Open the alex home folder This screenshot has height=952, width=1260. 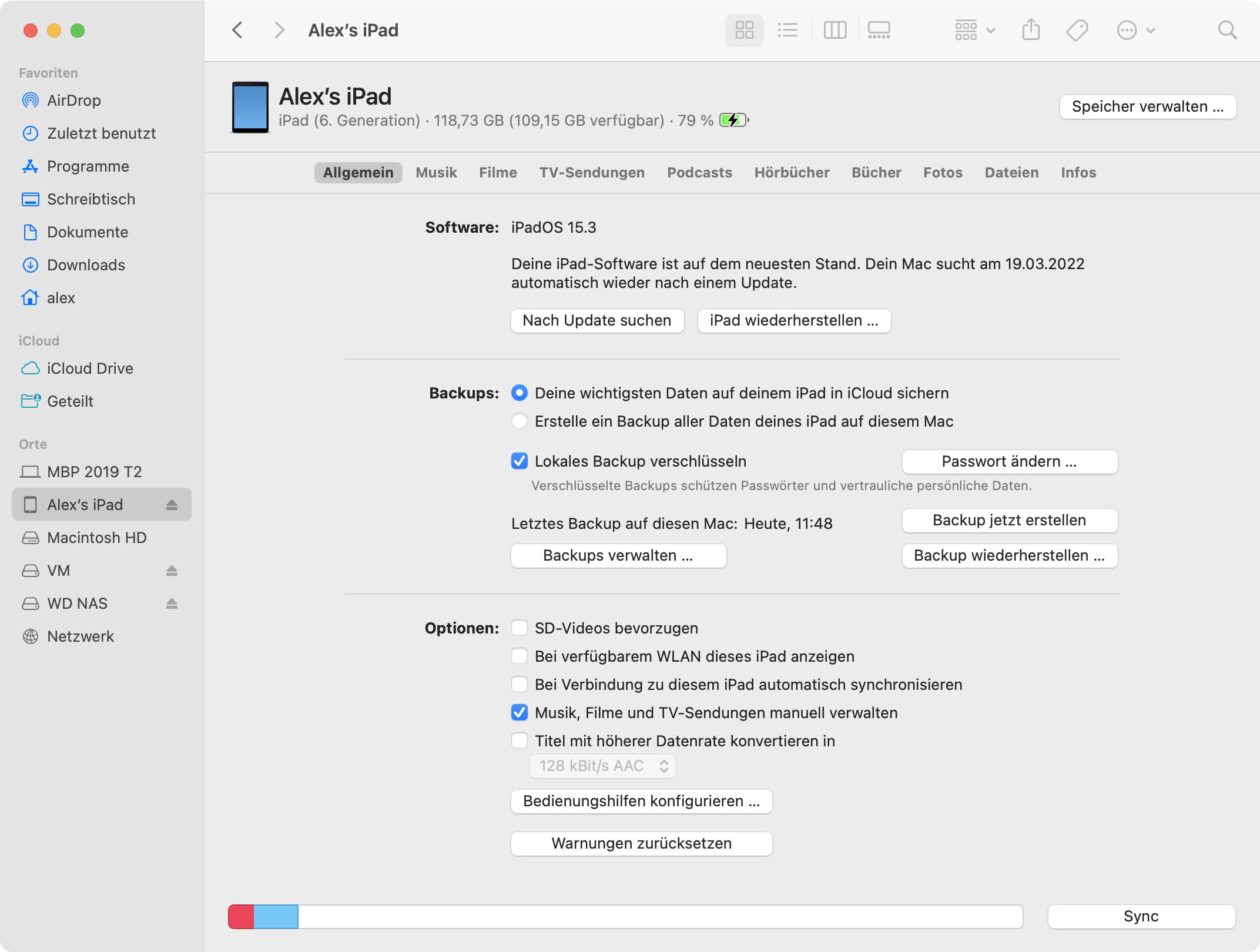102,298
